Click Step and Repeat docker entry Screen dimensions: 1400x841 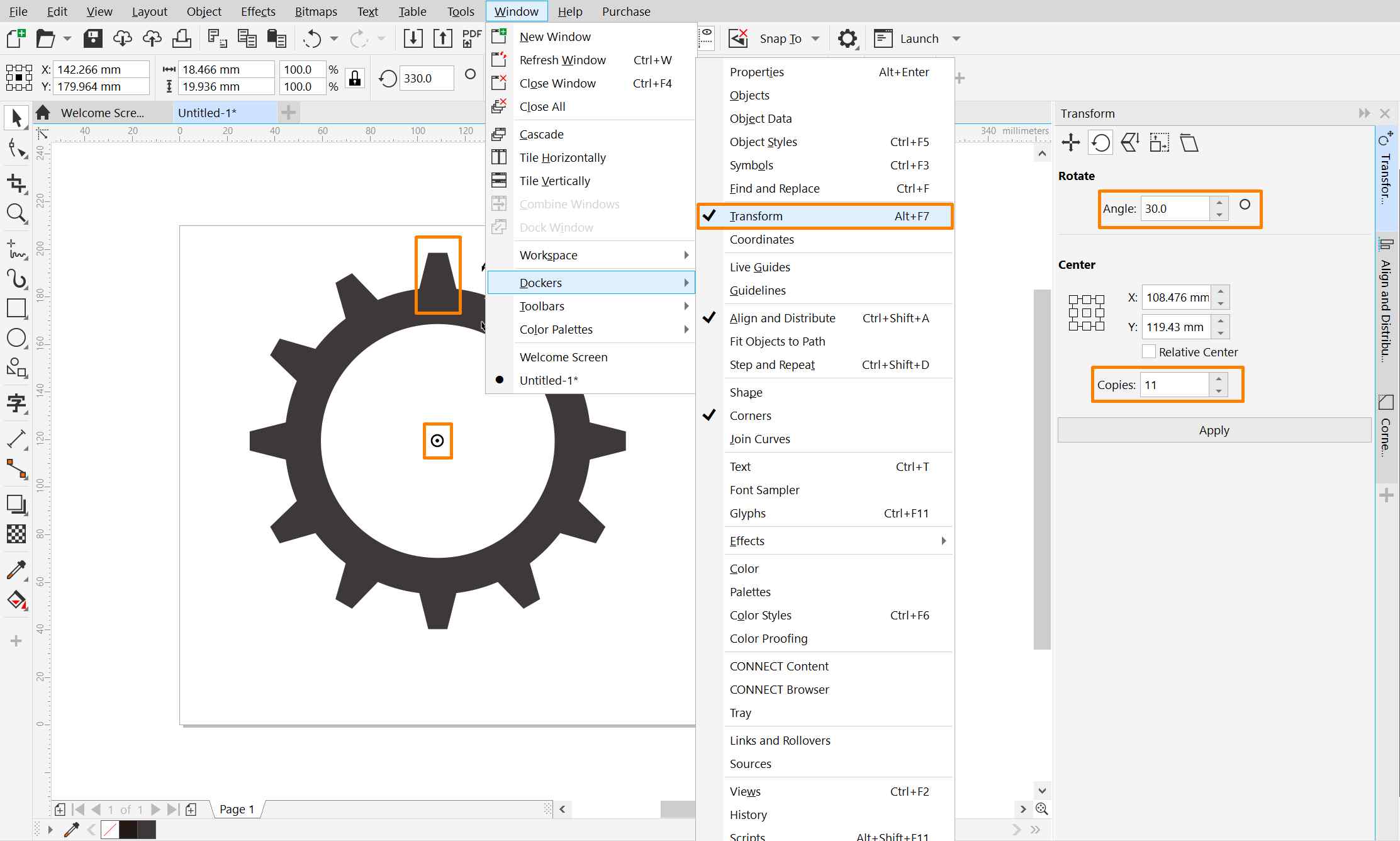pos(772,364)
